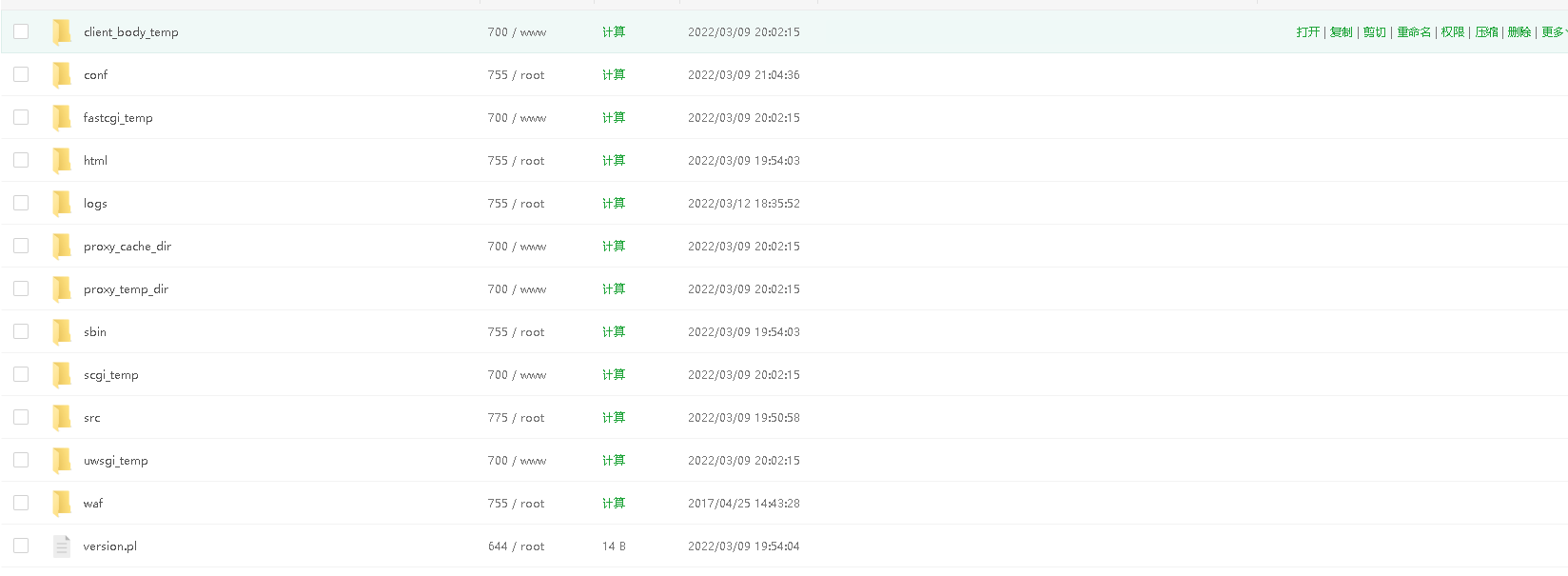Click the proxy_cache_dir folder icon

[62, 246]
